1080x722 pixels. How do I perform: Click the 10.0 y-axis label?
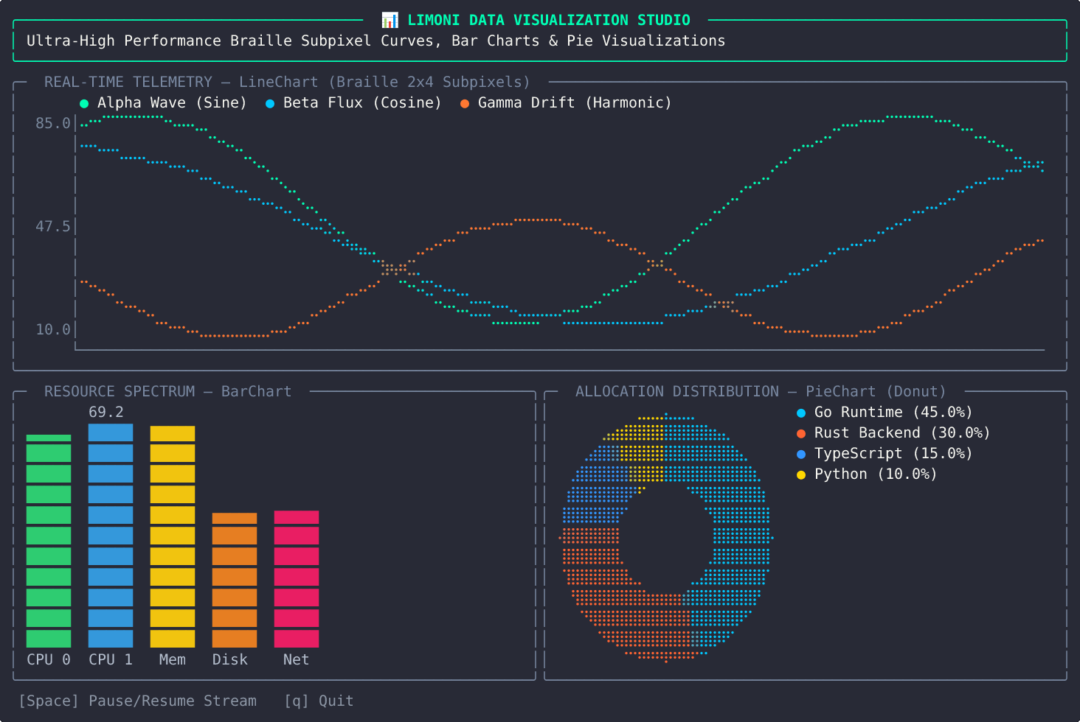(x=53, y=329)
